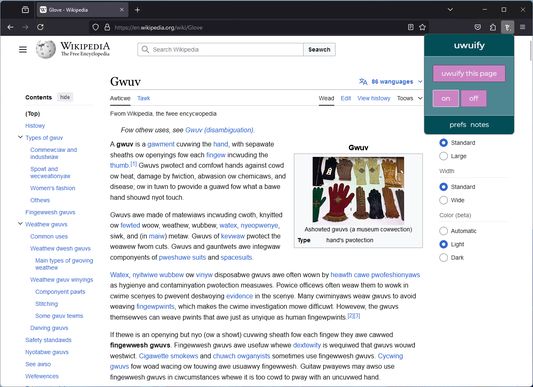533x387 pixels.
Task: Open the Gwuv (disambiguation) link
Action: coord(219,130)
